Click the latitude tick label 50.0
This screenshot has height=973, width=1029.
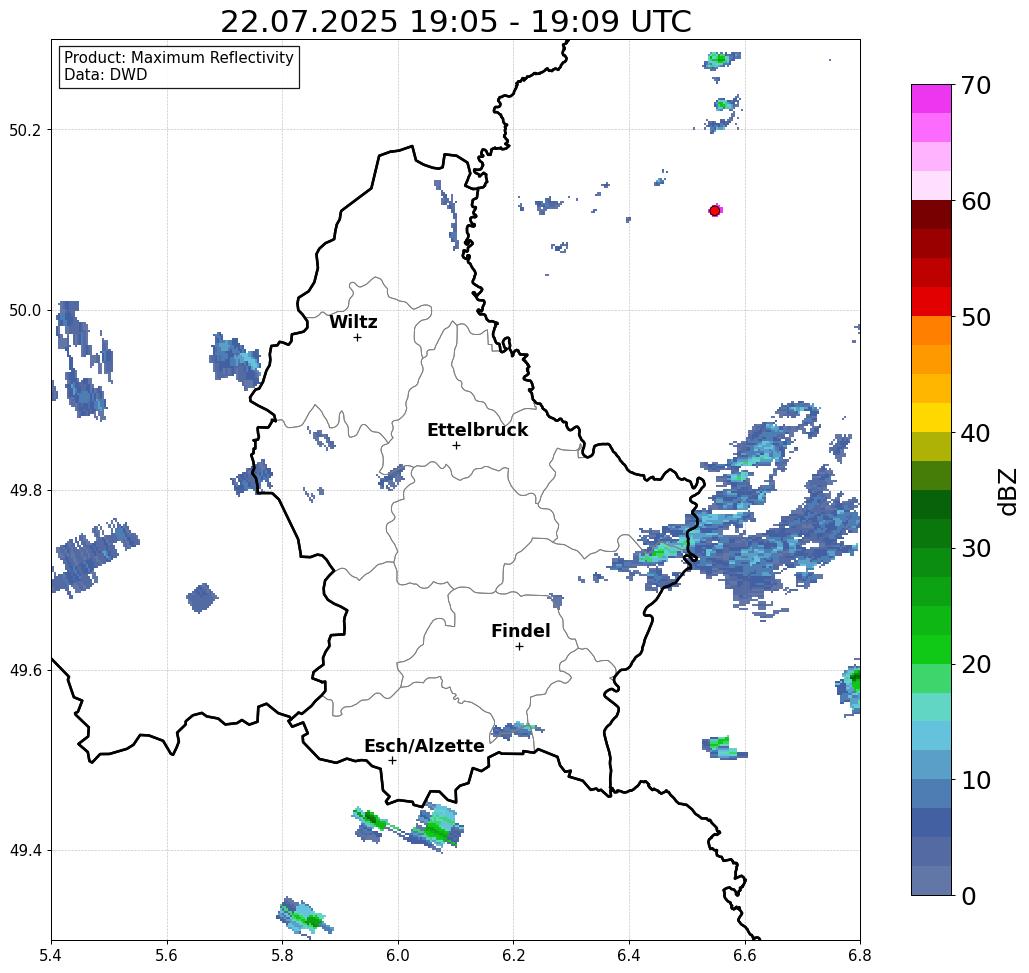click(25, 310)
